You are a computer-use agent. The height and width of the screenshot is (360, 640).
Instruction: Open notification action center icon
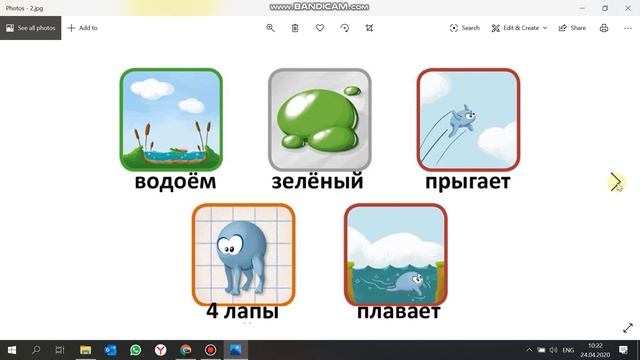(623, 350)
